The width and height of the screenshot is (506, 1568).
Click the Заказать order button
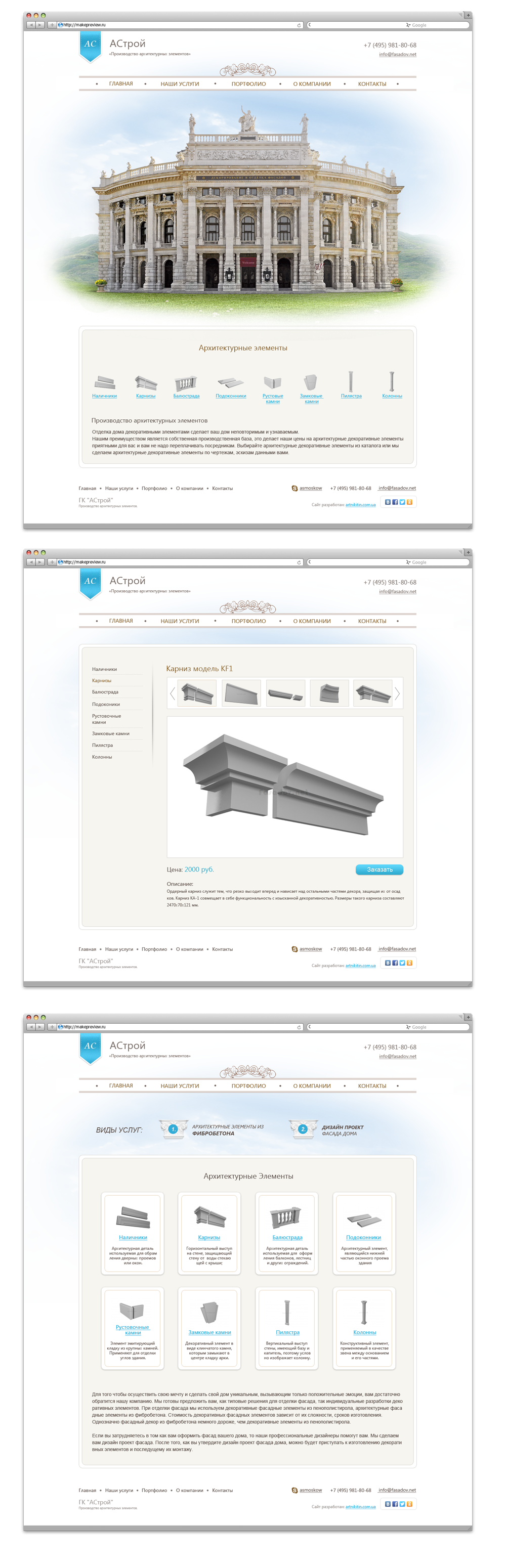click(x=378, y=869)
